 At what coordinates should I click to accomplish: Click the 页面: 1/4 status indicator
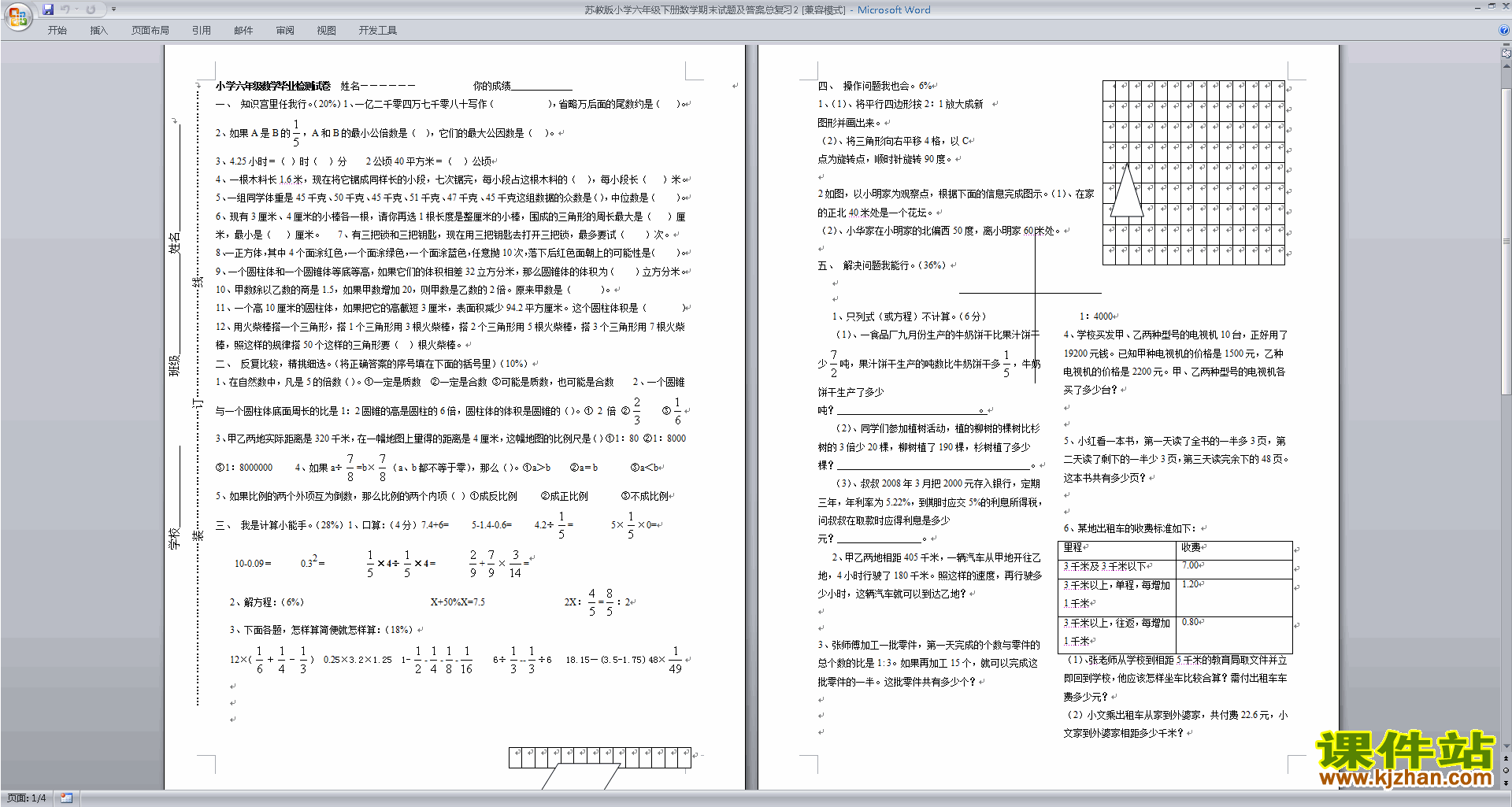(28, 798)
